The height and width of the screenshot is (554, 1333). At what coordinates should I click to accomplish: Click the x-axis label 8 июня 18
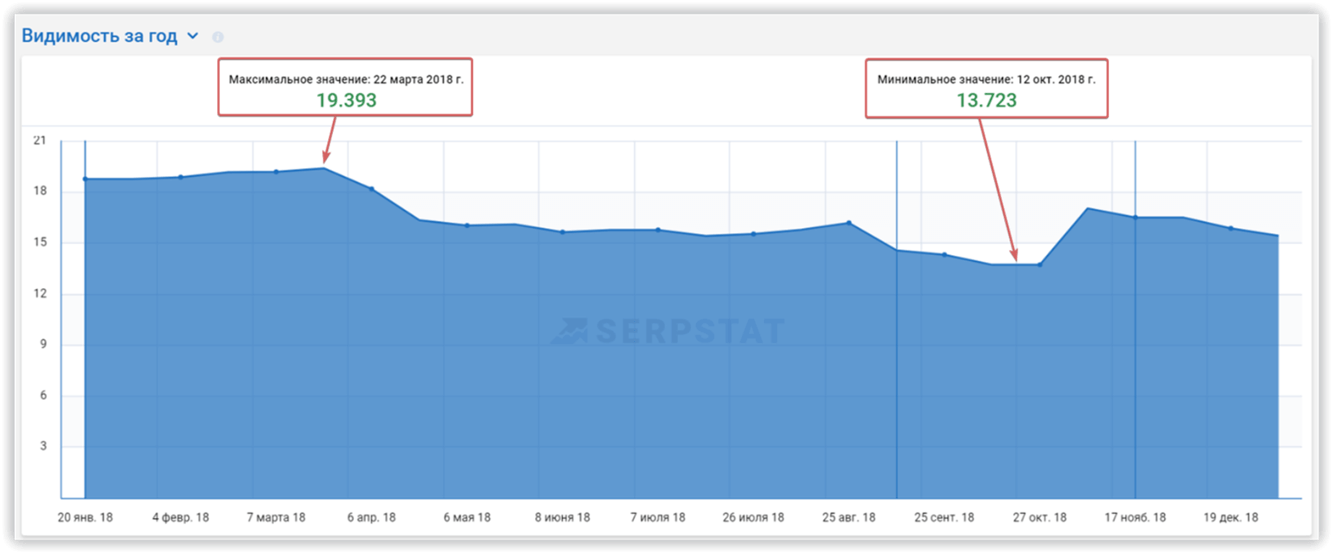562,518
